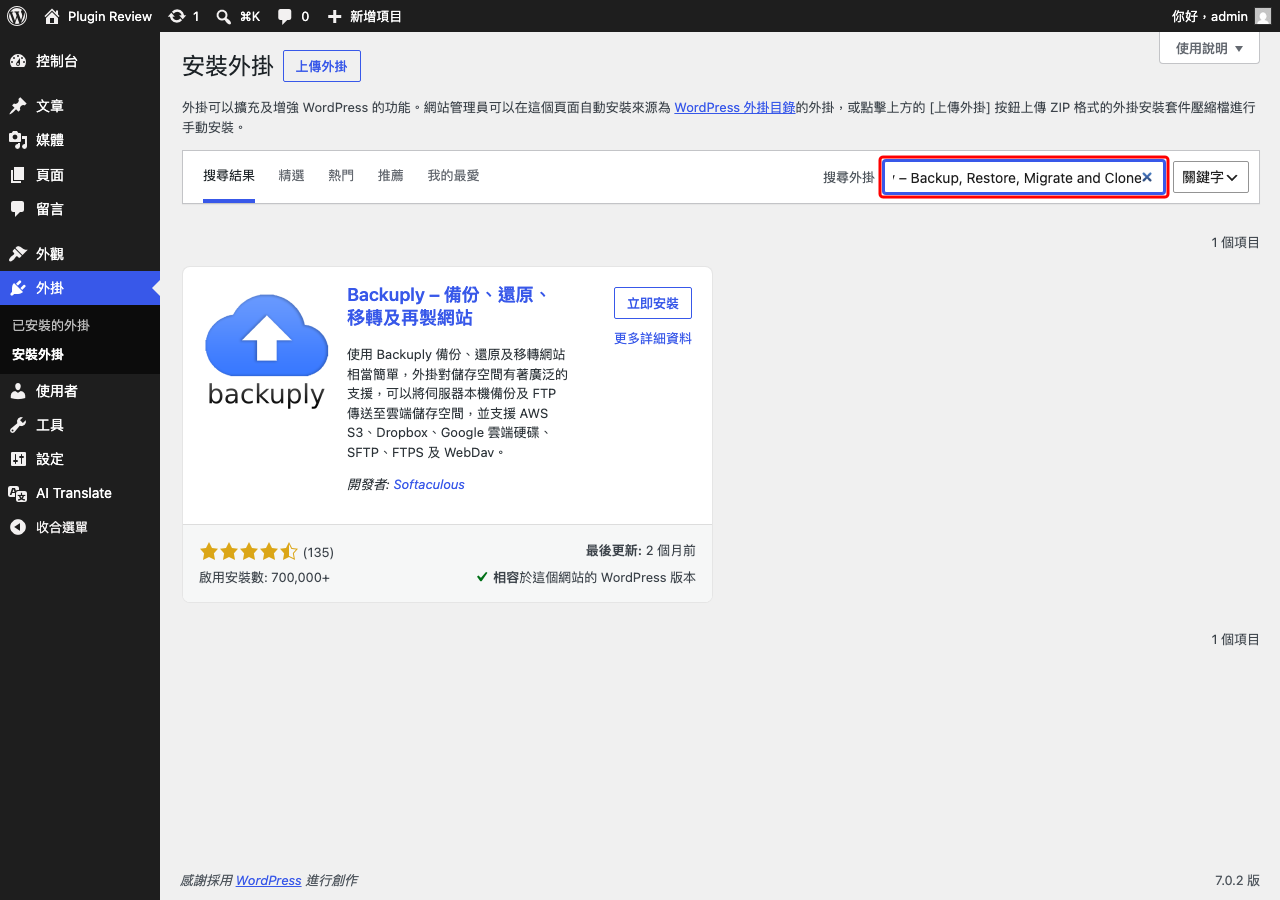Switch to the 熱門 tab
The width and height of the screenshot is (1280, 900).
341,176
